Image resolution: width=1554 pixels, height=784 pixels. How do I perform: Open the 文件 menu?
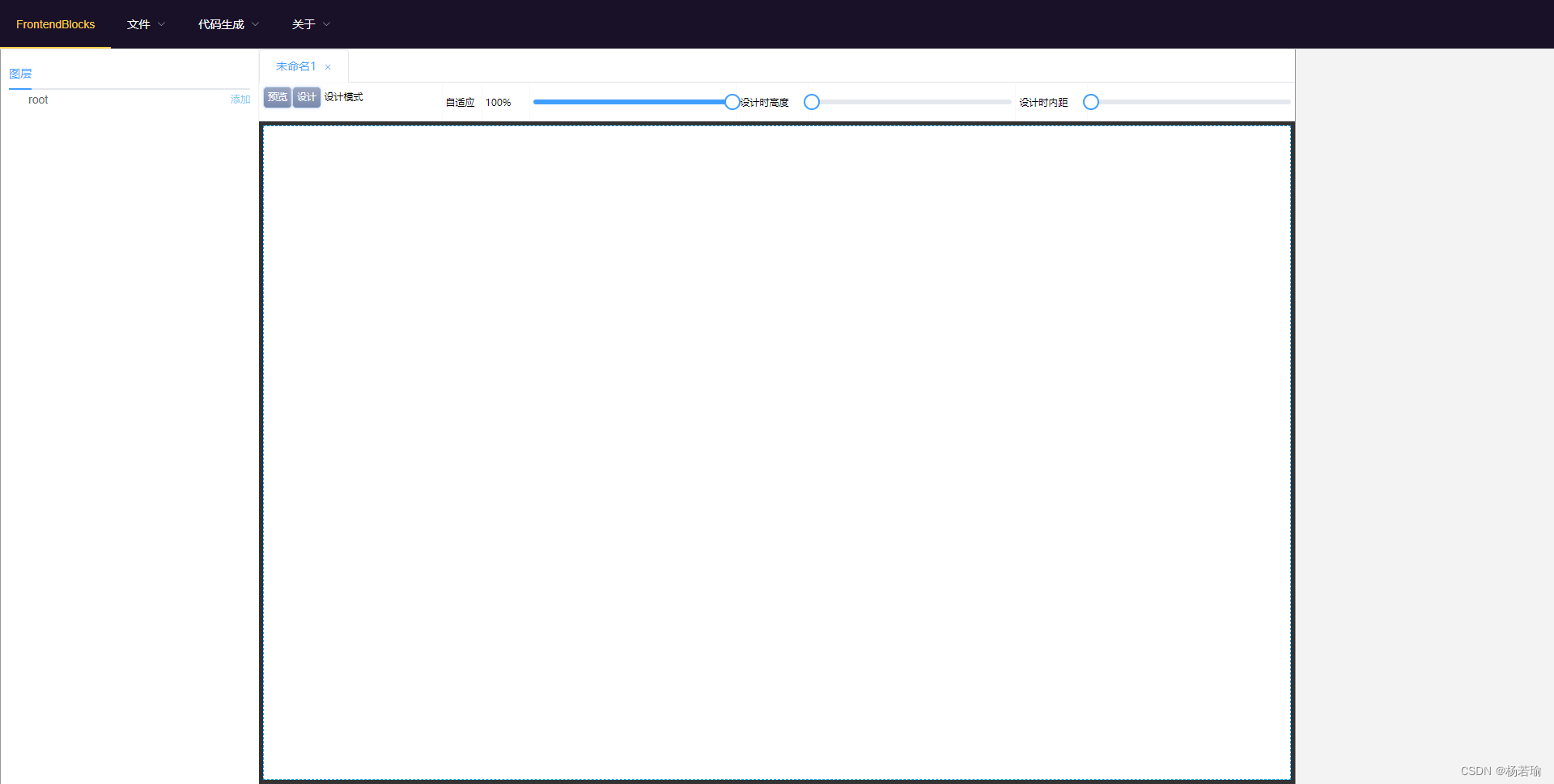click(138, 24)
